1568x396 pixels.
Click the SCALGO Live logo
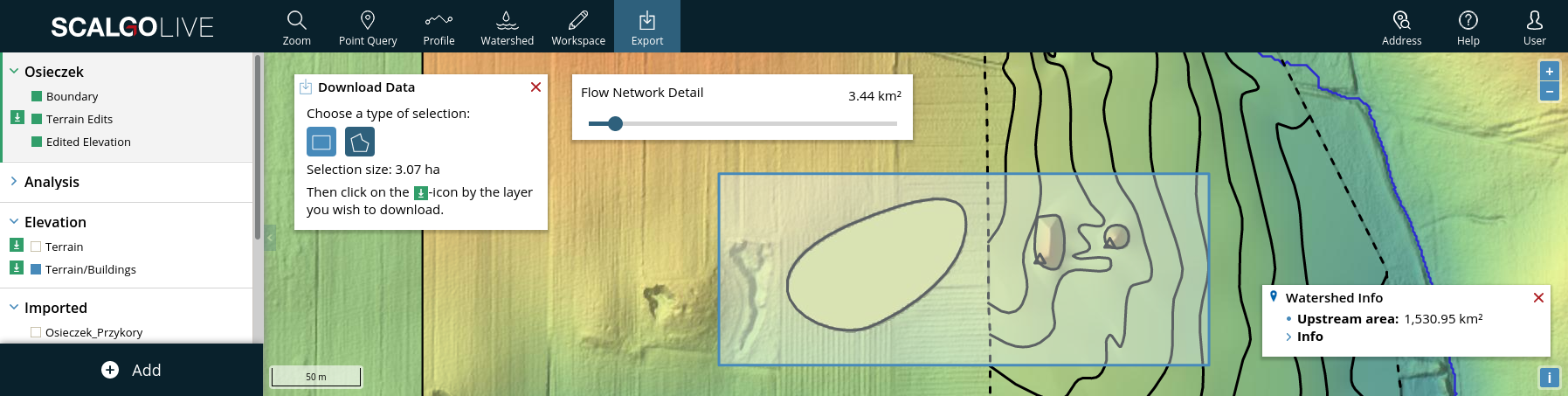[x=132, y=27]
